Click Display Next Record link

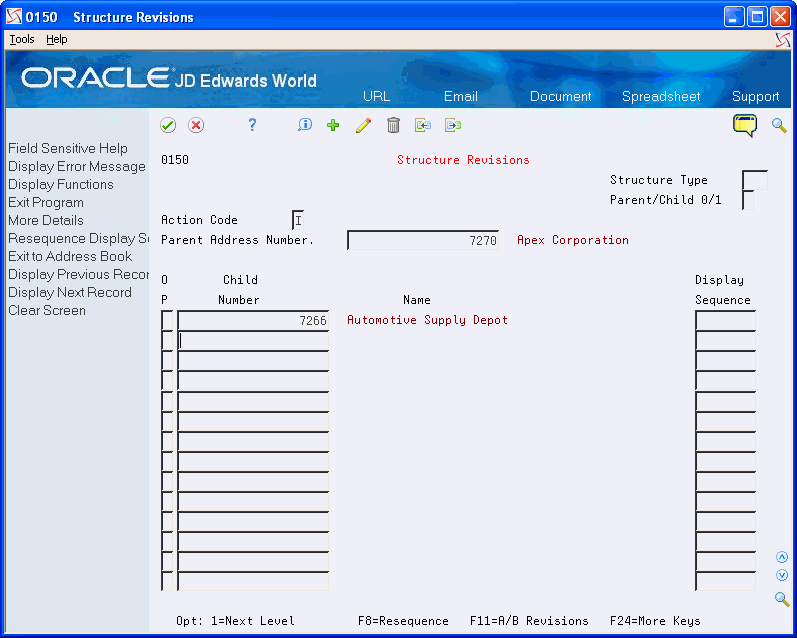[x=70, y=292]
